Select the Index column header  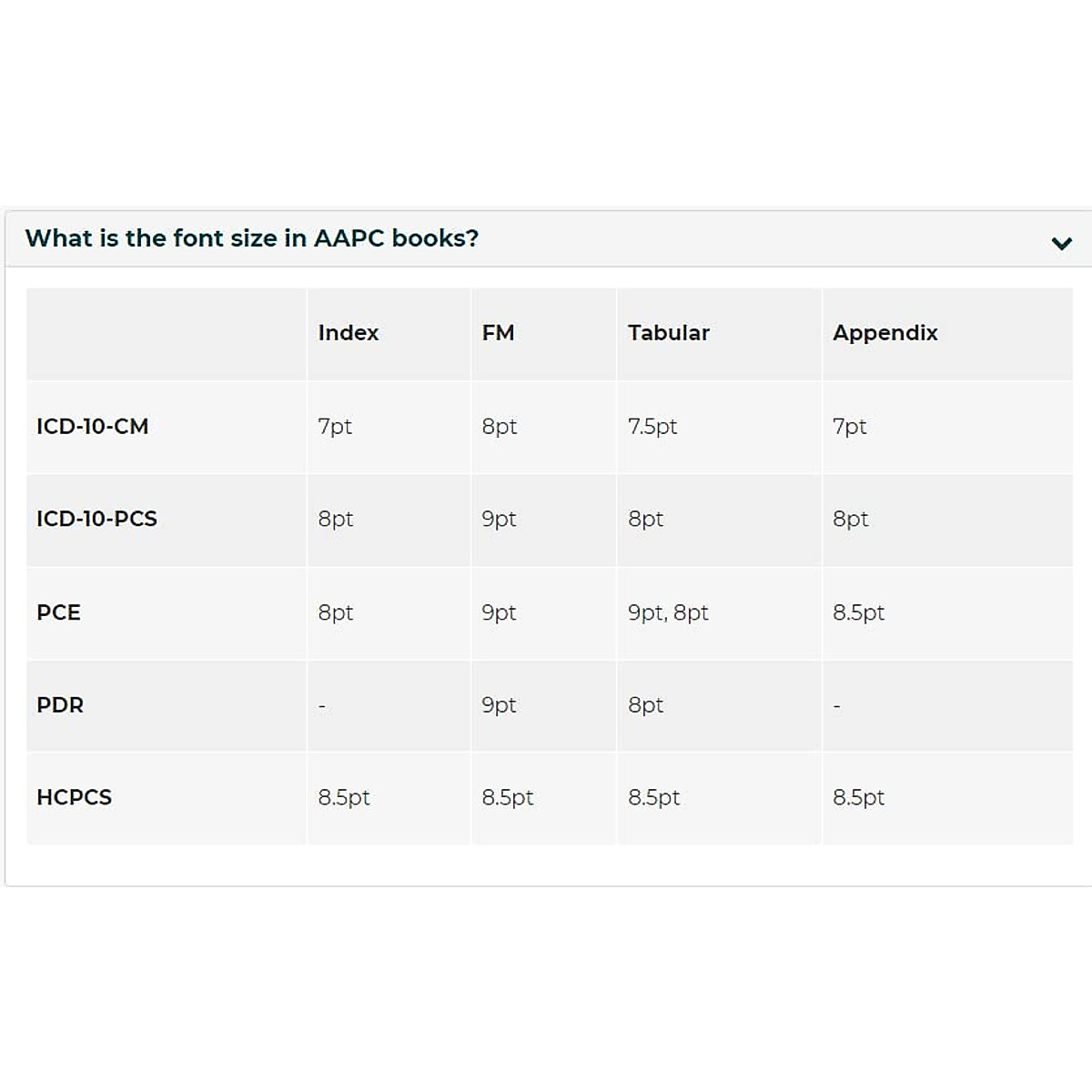tap(349, 333)
